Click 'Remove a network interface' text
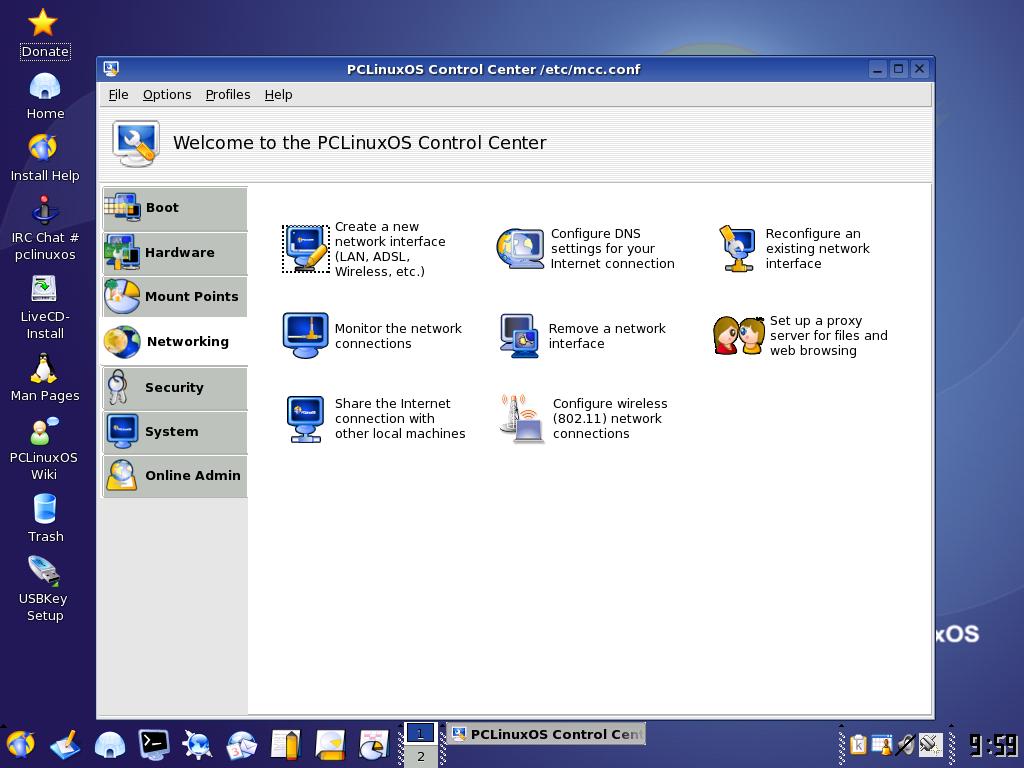The image size is (1024, 768). coord(607,336)
